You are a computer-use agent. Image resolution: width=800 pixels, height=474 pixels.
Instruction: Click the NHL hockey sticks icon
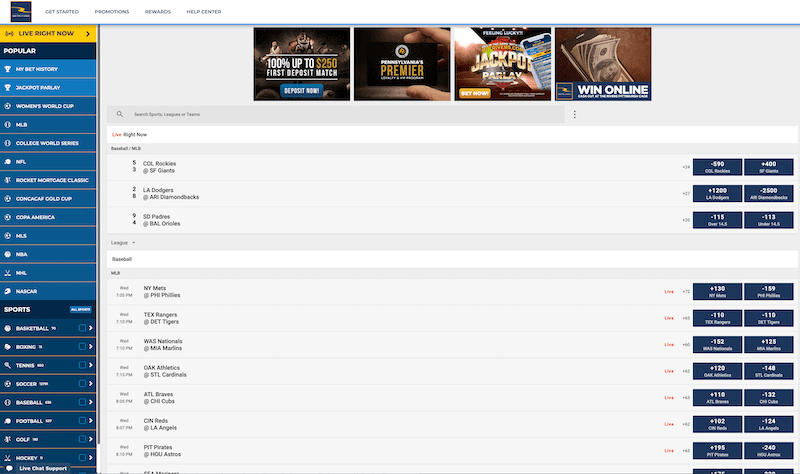8,273
